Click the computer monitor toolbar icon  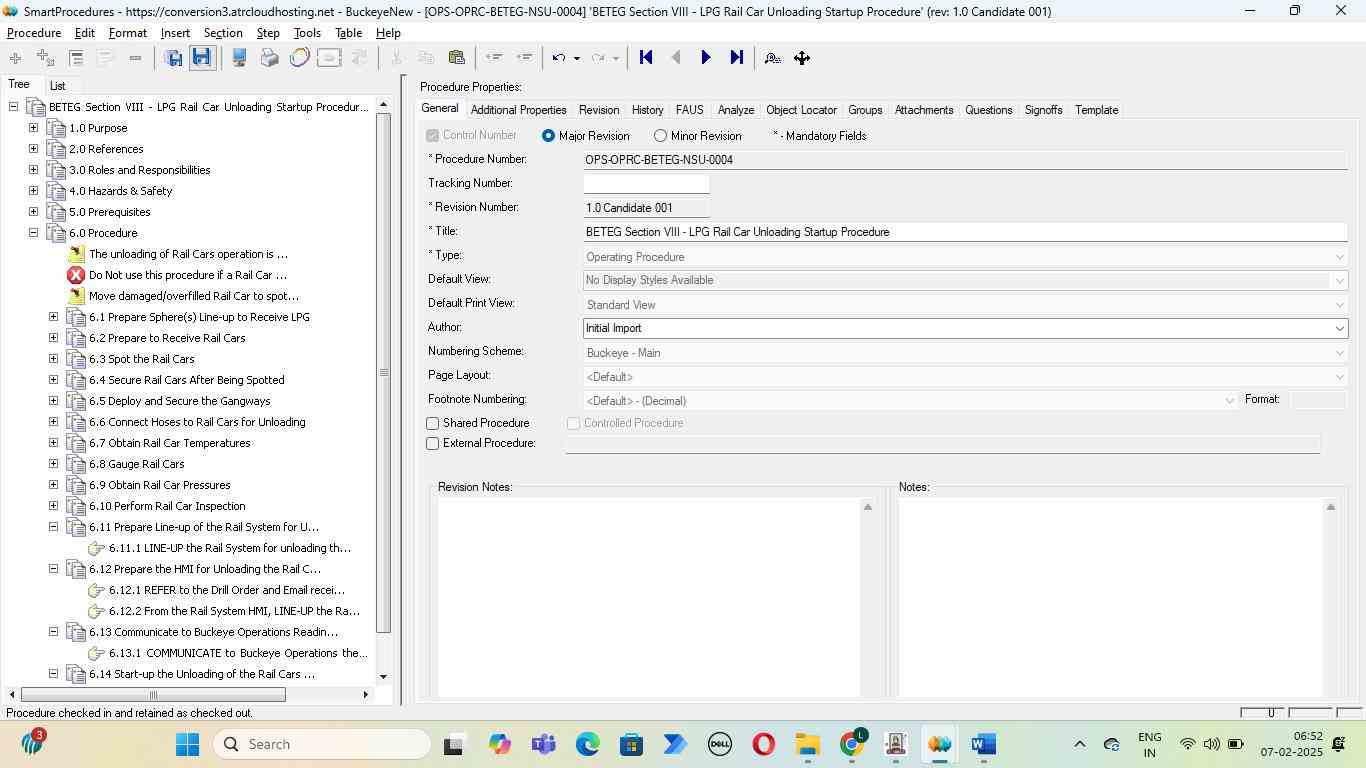point(240,58)
